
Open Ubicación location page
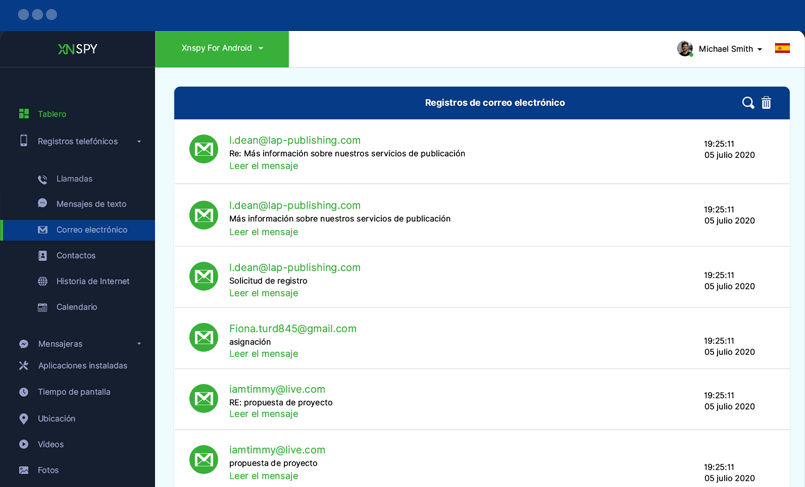pyautogui.click(x=56, y=419)
